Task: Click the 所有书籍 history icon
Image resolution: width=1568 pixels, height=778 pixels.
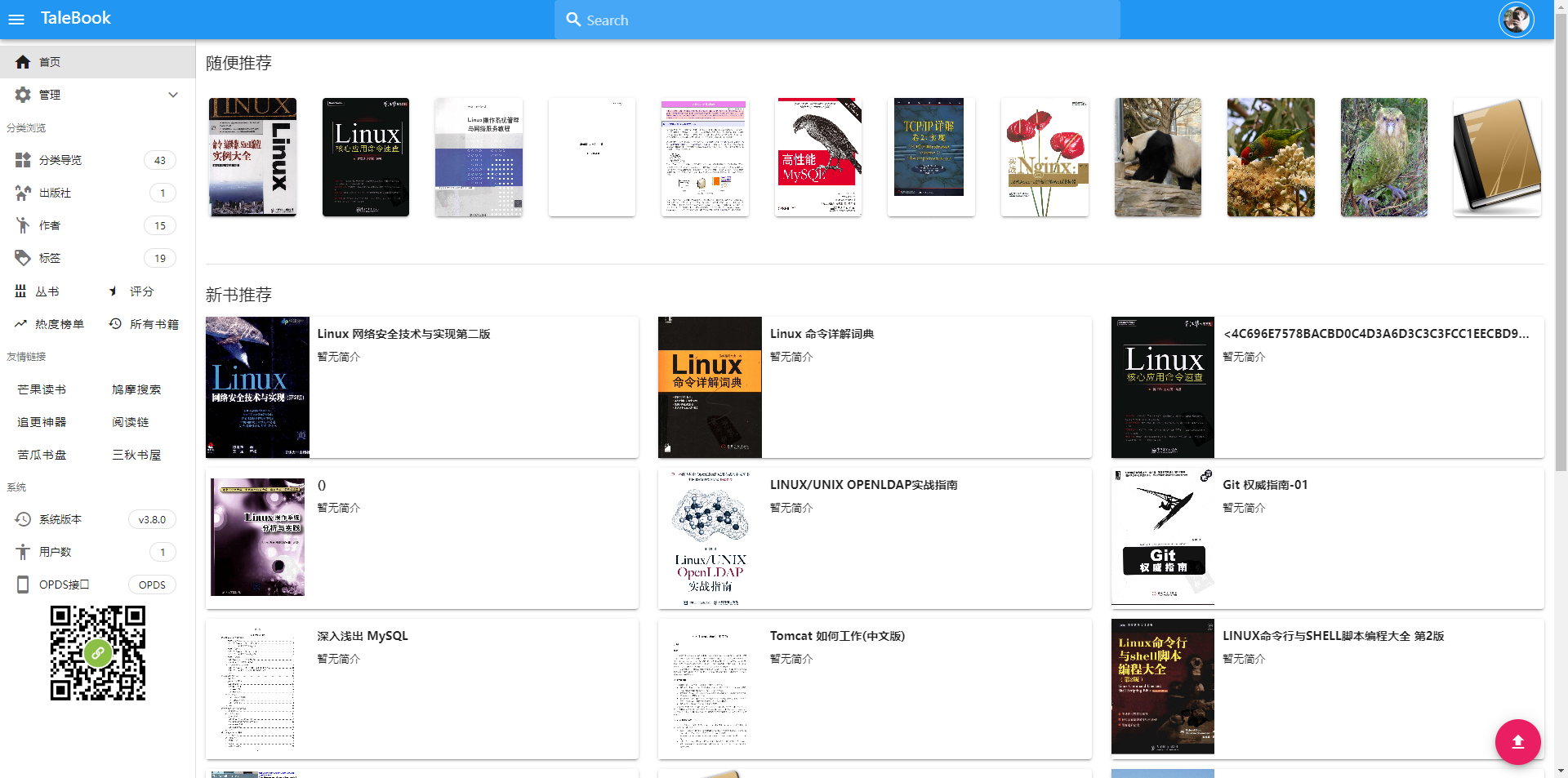Action: [115, 324]
